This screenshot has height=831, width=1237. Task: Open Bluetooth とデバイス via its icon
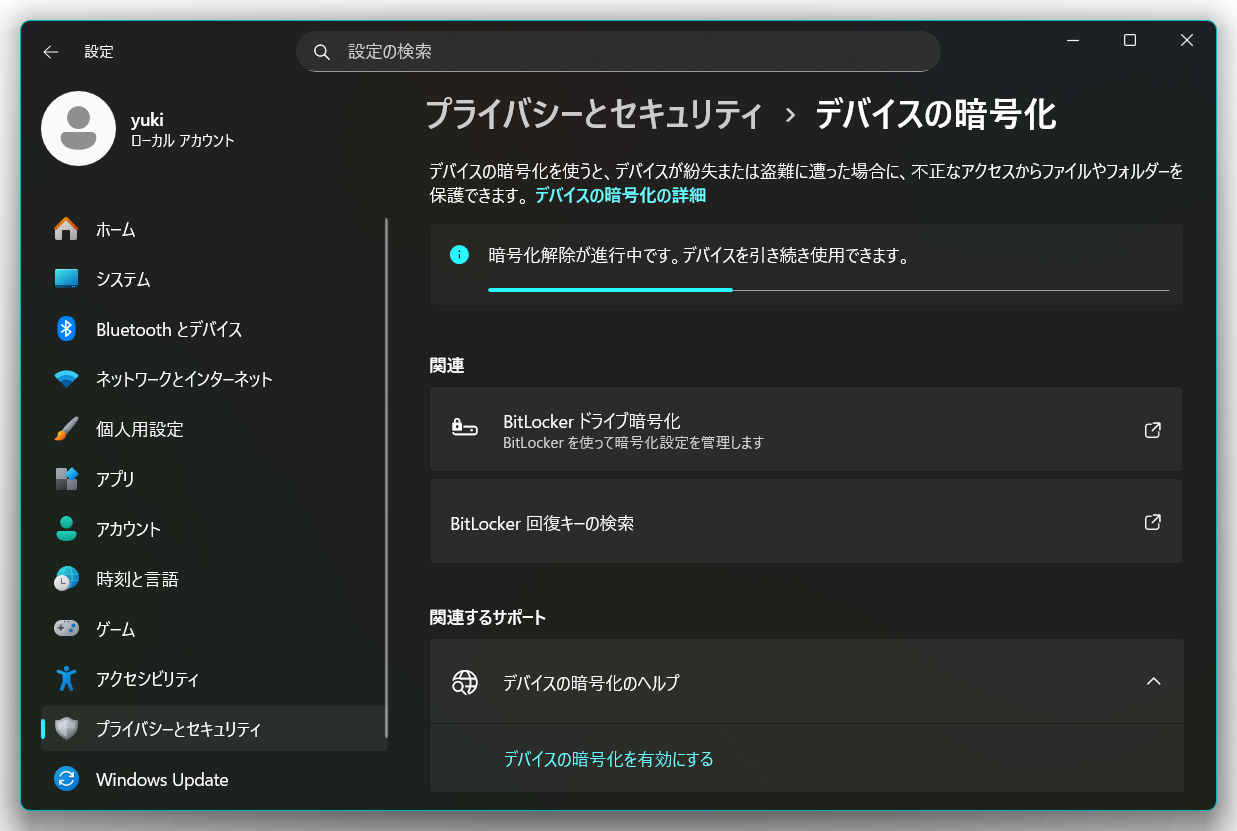(x=66, y=329)
